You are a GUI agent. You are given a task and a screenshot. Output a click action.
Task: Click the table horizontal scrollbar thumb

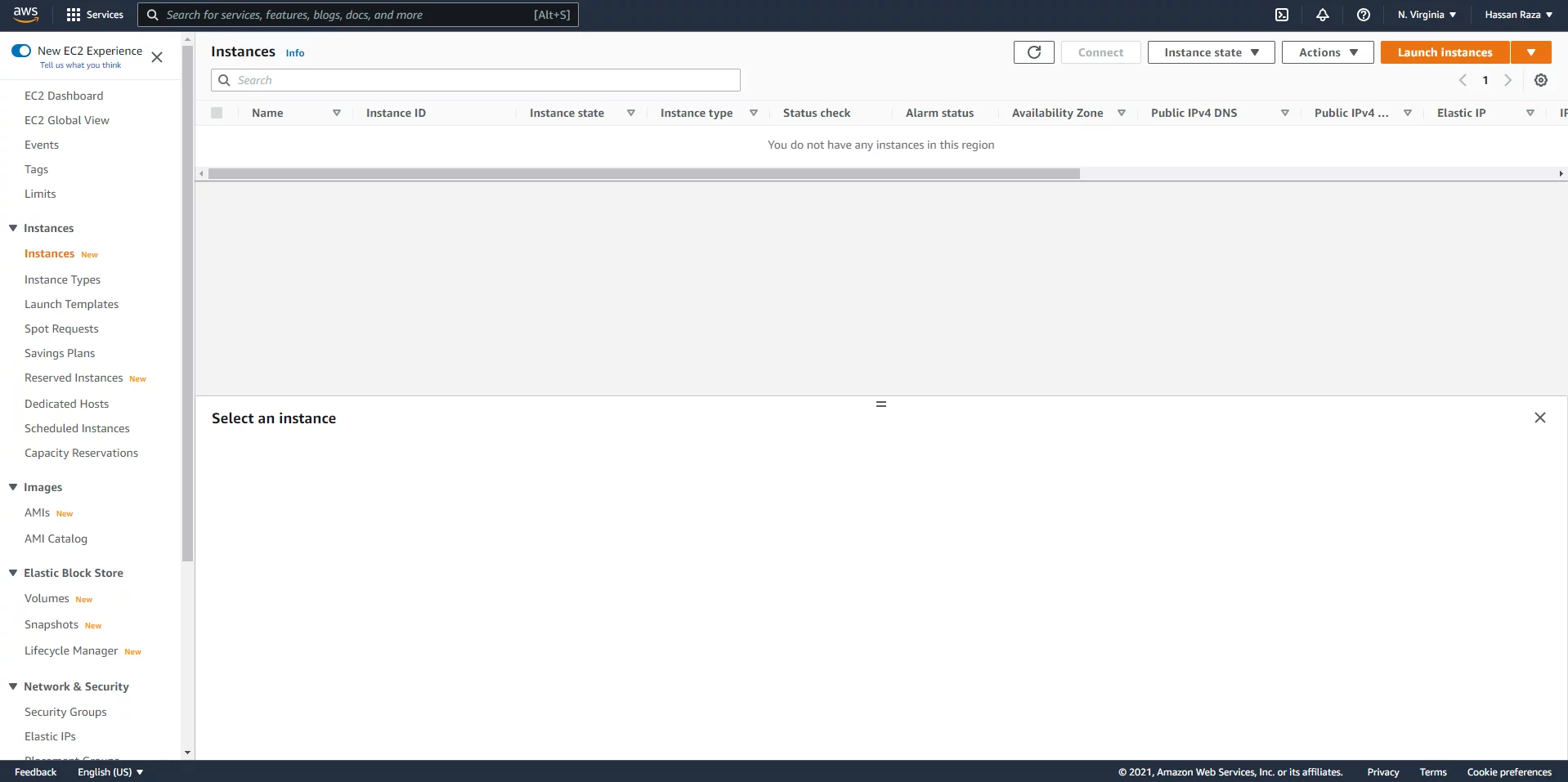click(644, 173)
